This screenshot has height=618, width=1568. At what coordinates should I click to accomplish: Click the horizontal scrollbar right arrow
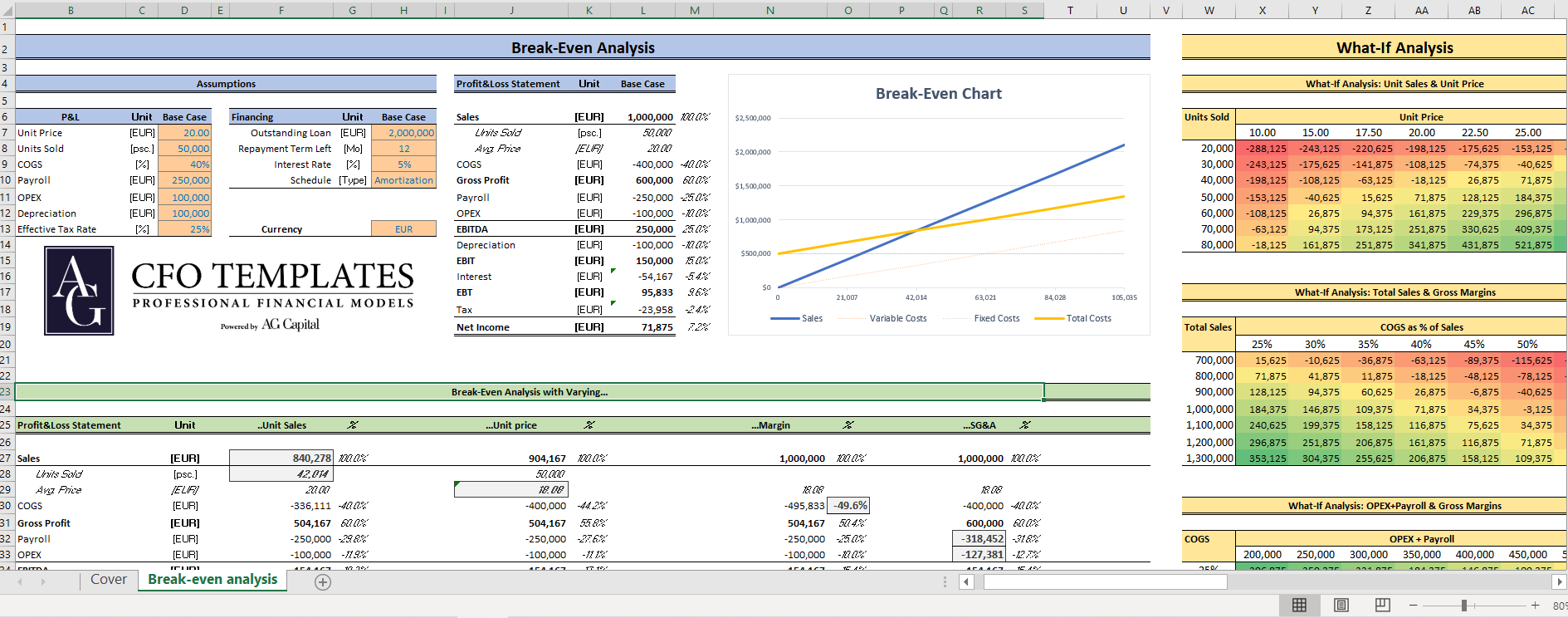(x=1560, y=581)
